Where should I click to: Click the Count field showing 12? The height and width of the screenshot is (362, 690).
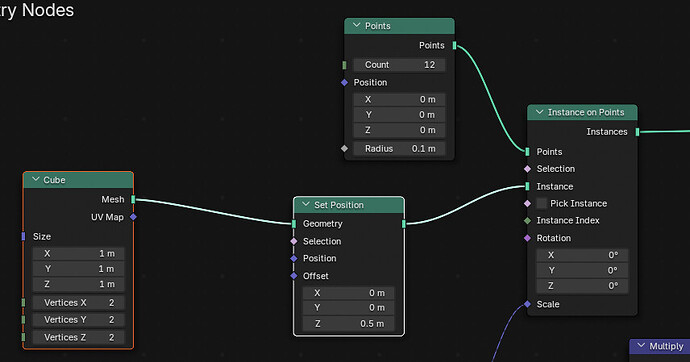(399, 65)
